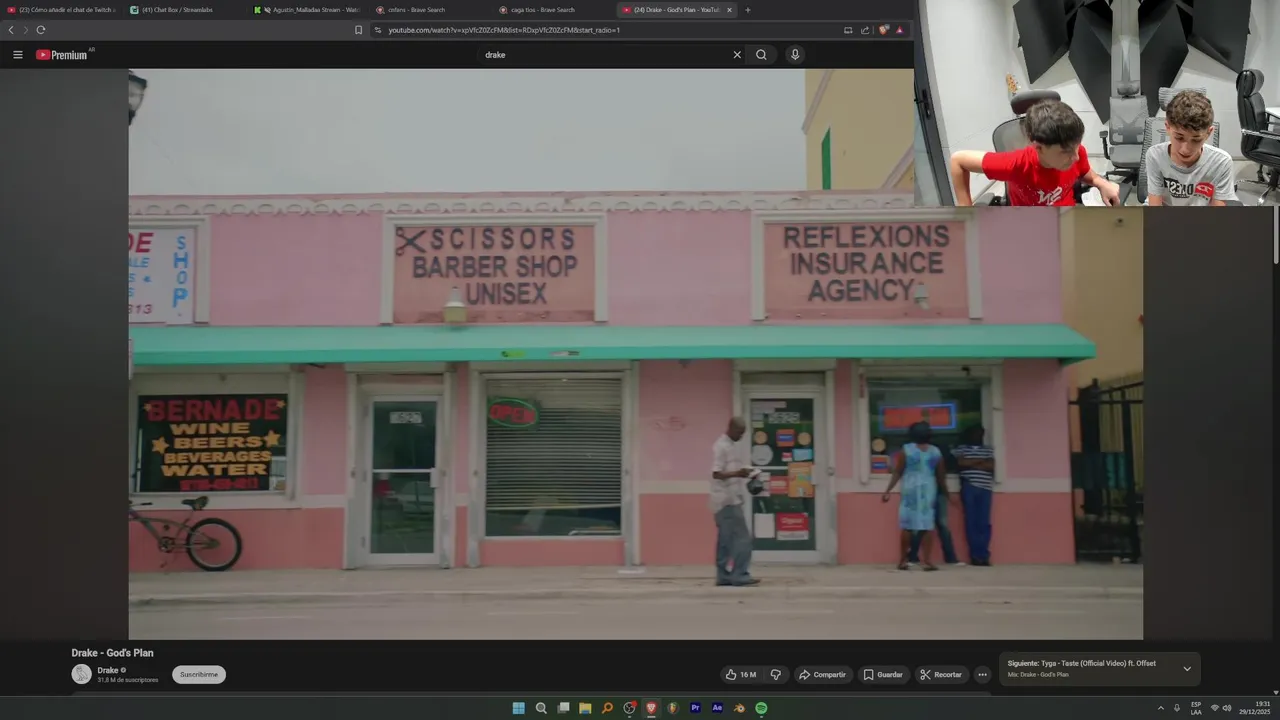
Task: Open a new browser tab
Action: point(748,10)
